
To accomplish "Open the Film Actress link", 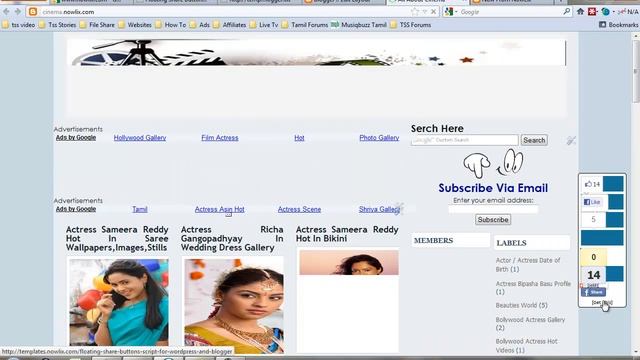I will [x=220, y=138].
